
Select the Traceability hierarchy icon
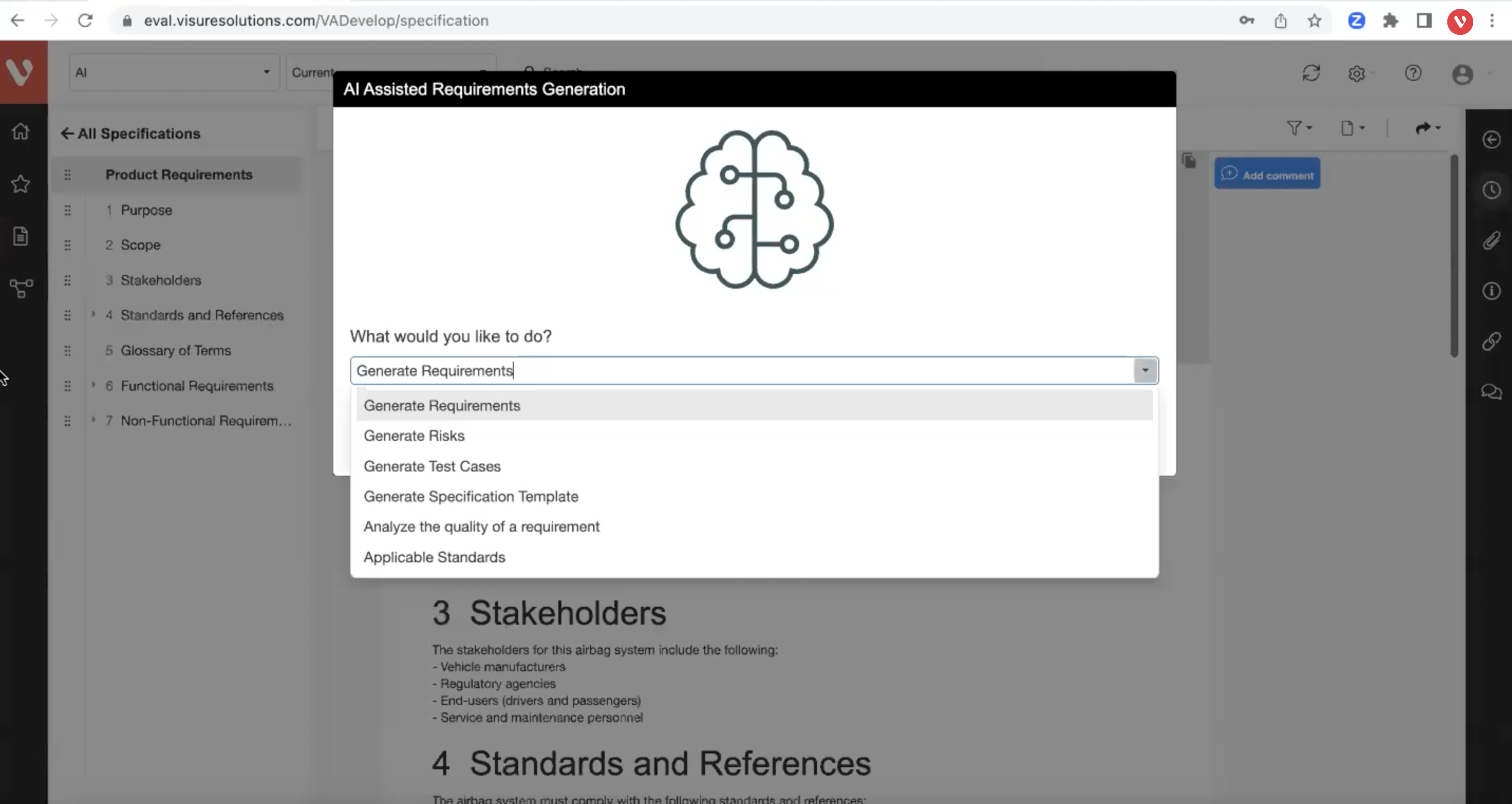pyautogui.click(x=21, y=288)
